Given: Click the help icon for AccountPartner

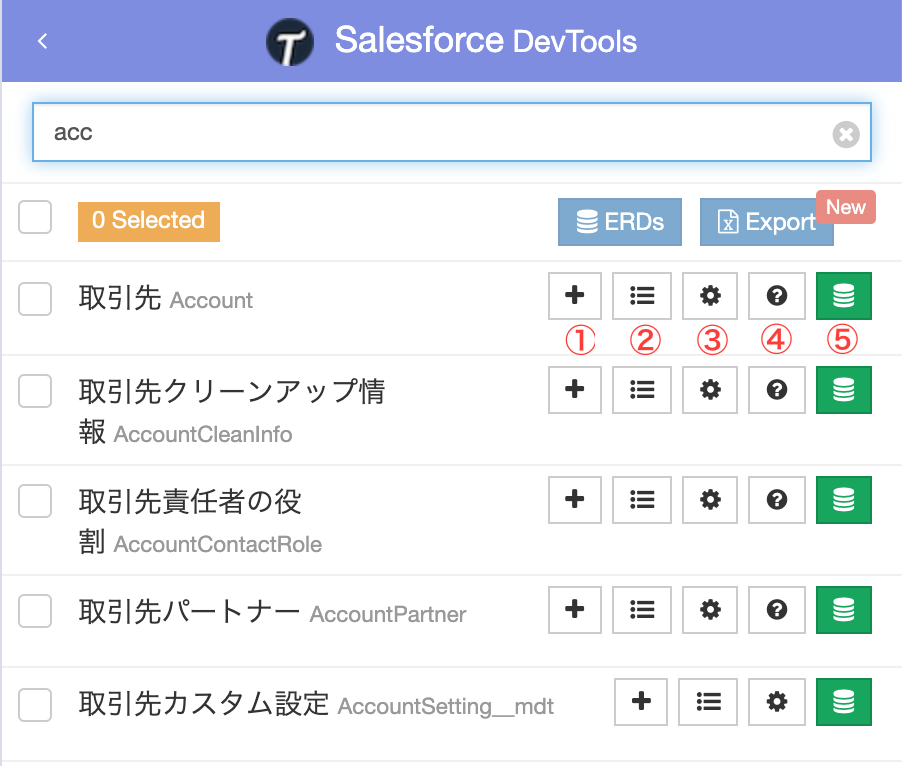Looking at the screenshot, I should [x=777, y=610].
